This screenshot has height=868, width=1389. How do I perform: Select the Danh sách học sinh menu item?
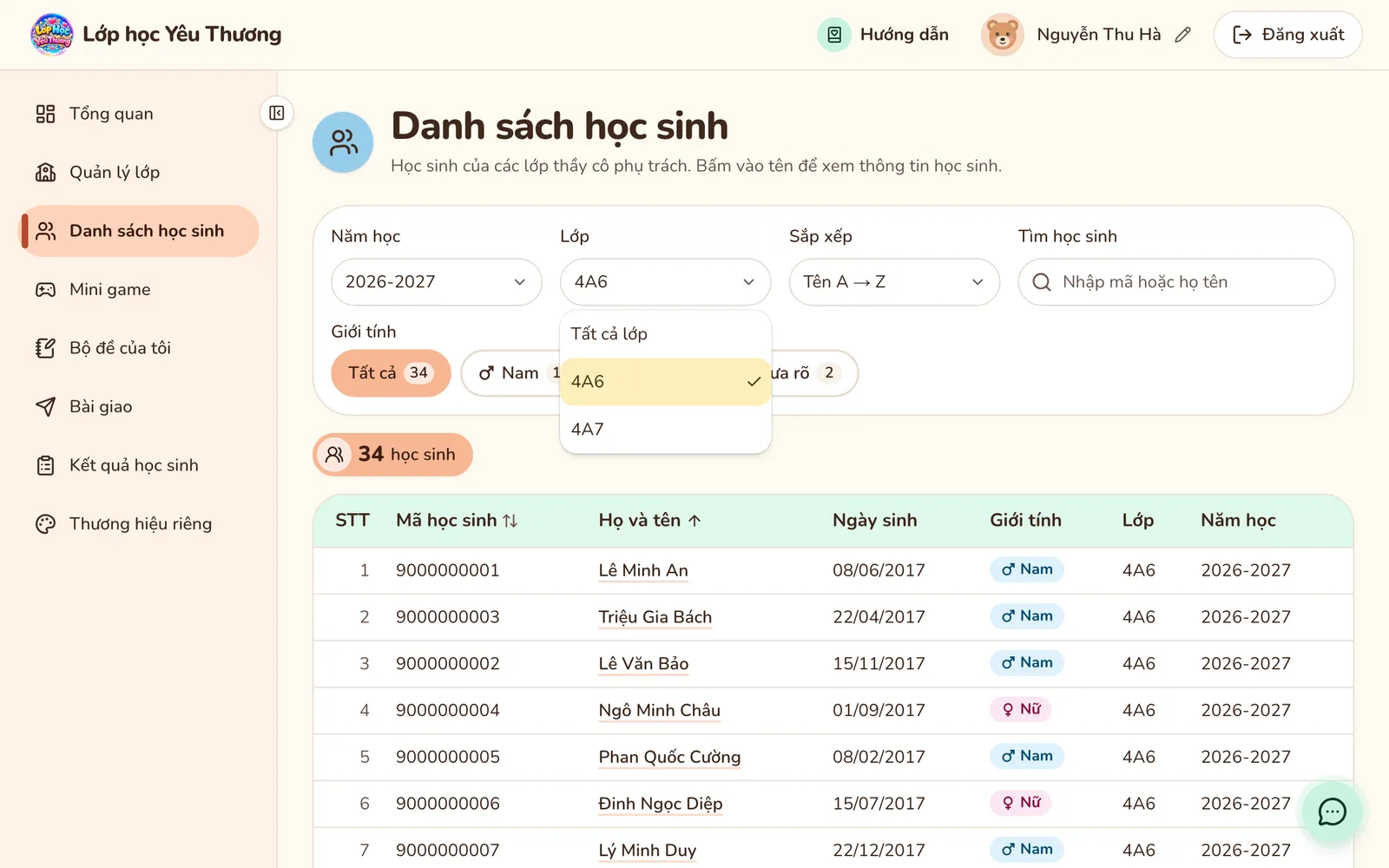click(139, 231)
